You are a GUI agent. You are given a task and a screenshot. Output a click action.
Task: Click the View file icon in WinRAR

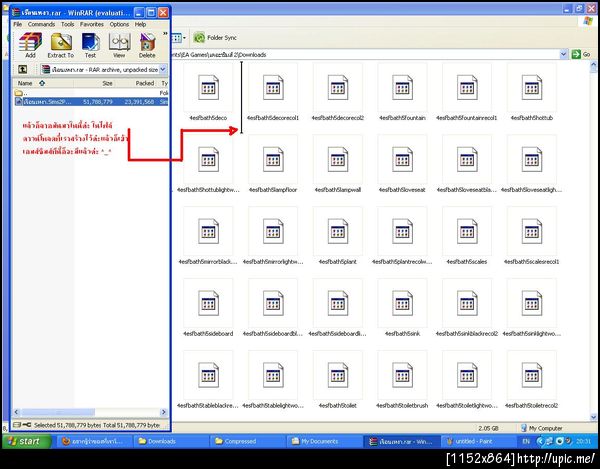119,45
